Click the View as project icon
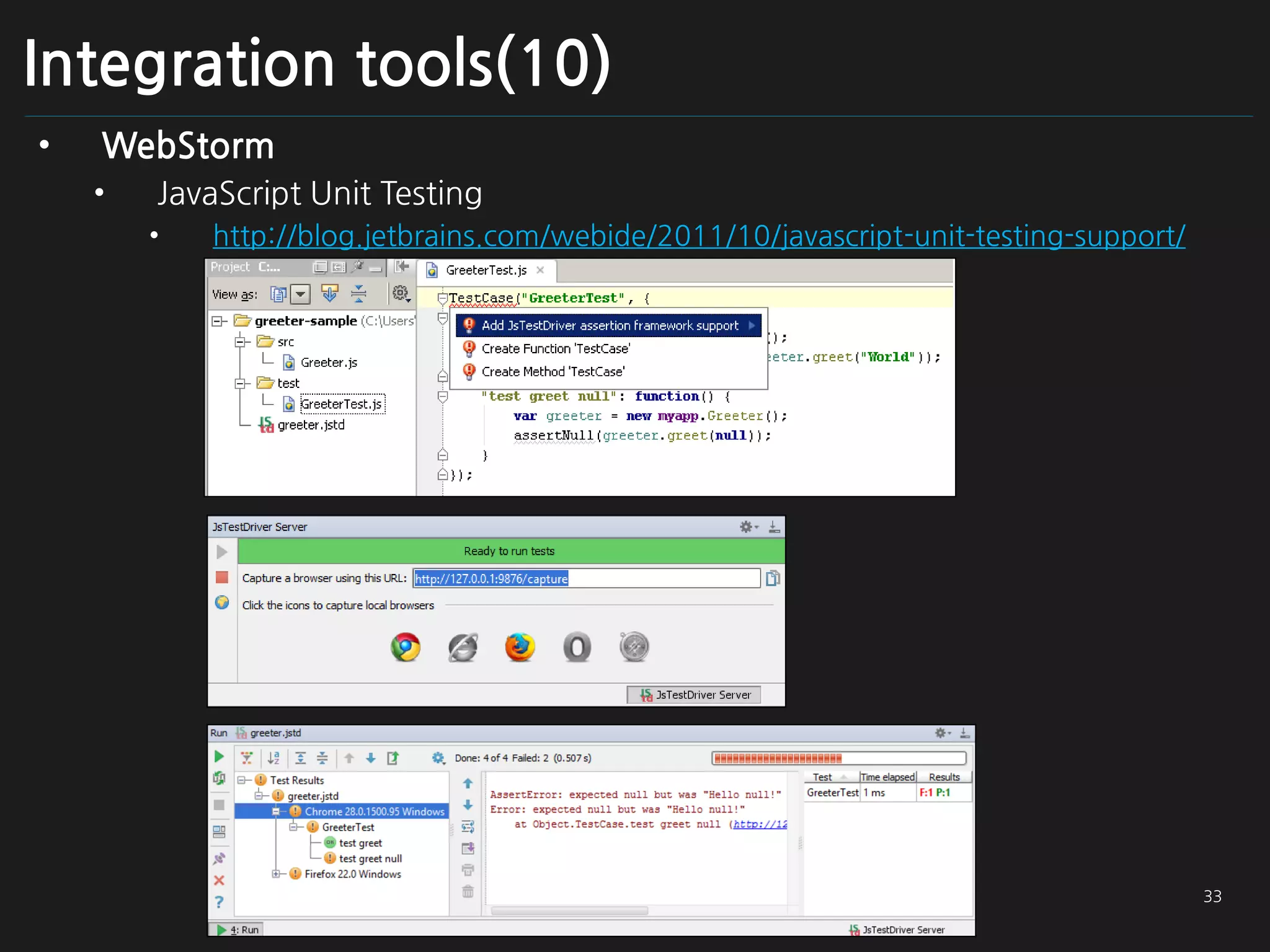Screen dimensions: 1270x952 [x=278, y=294]
